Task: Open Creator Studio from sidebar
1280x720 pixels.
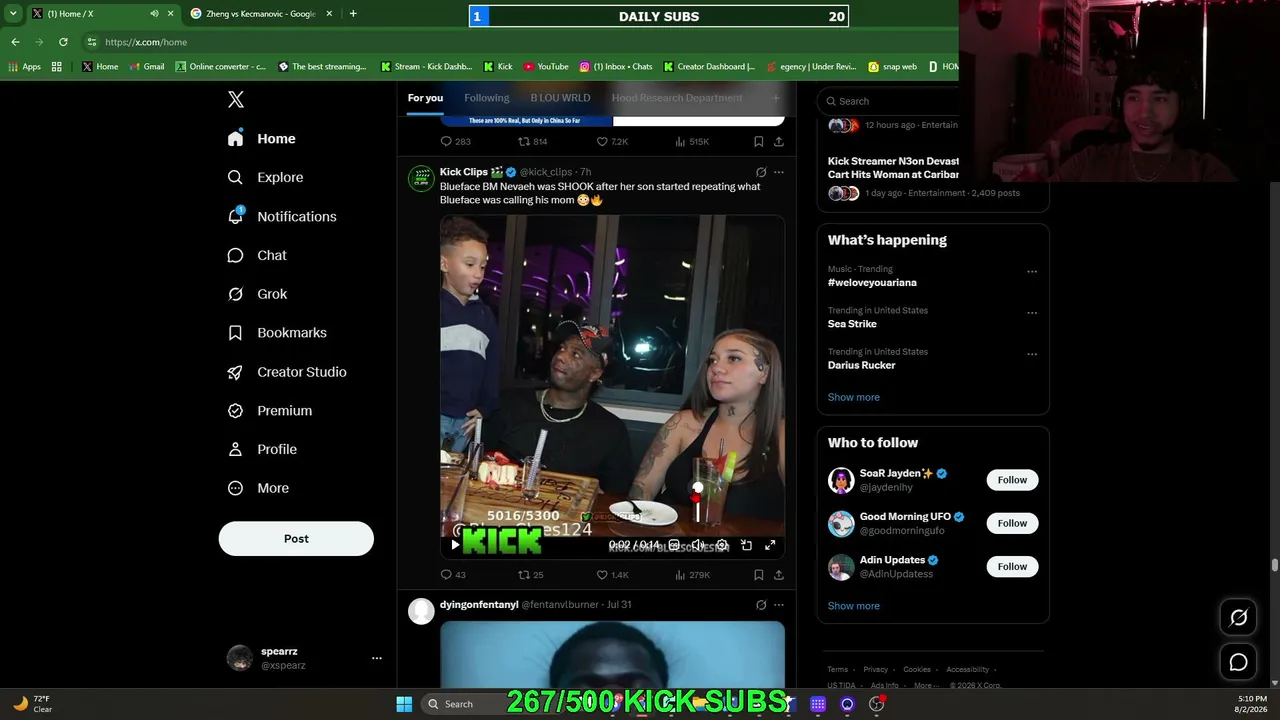Action: point(287,372)
